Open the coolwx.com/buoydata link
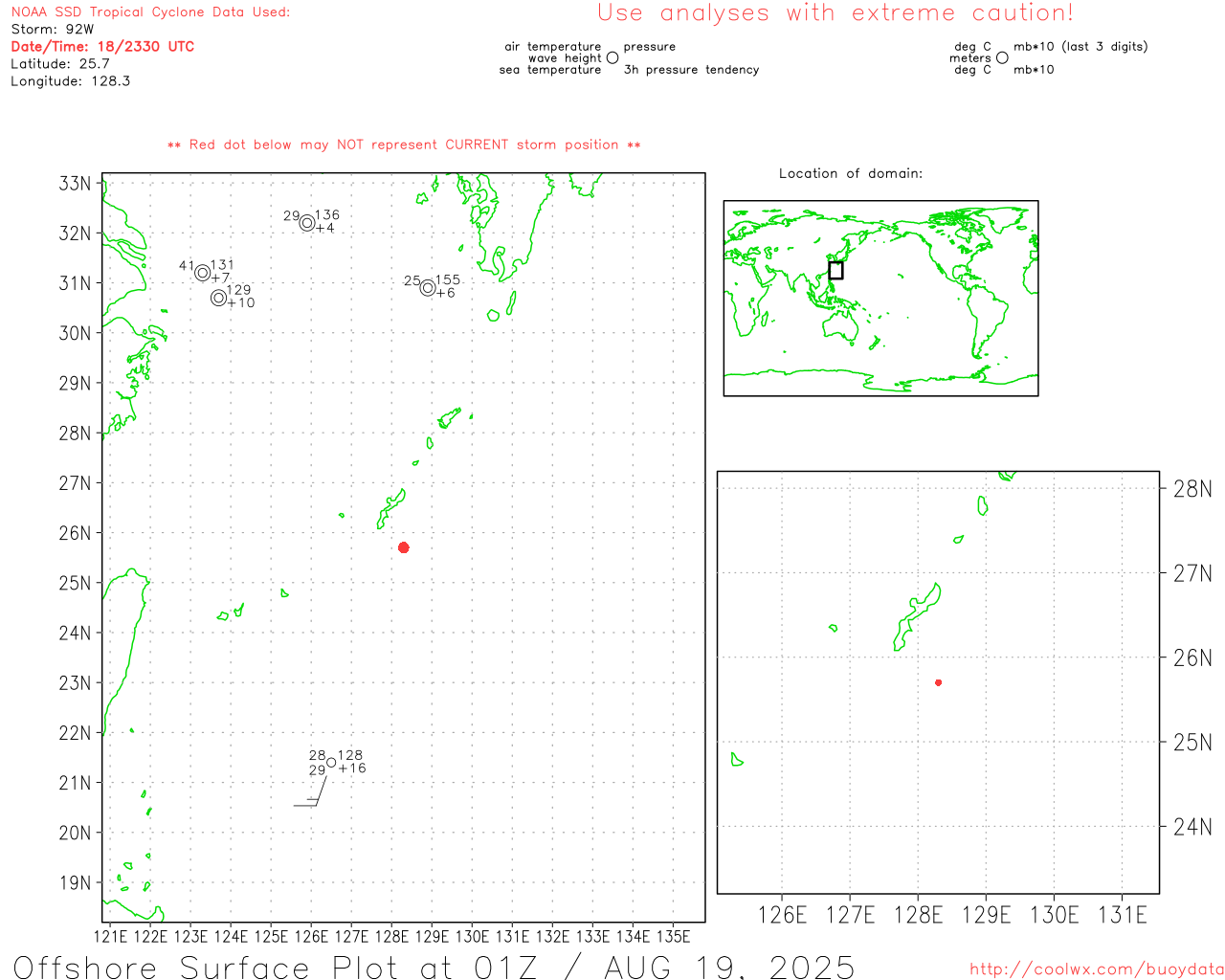 point(1097,969)
